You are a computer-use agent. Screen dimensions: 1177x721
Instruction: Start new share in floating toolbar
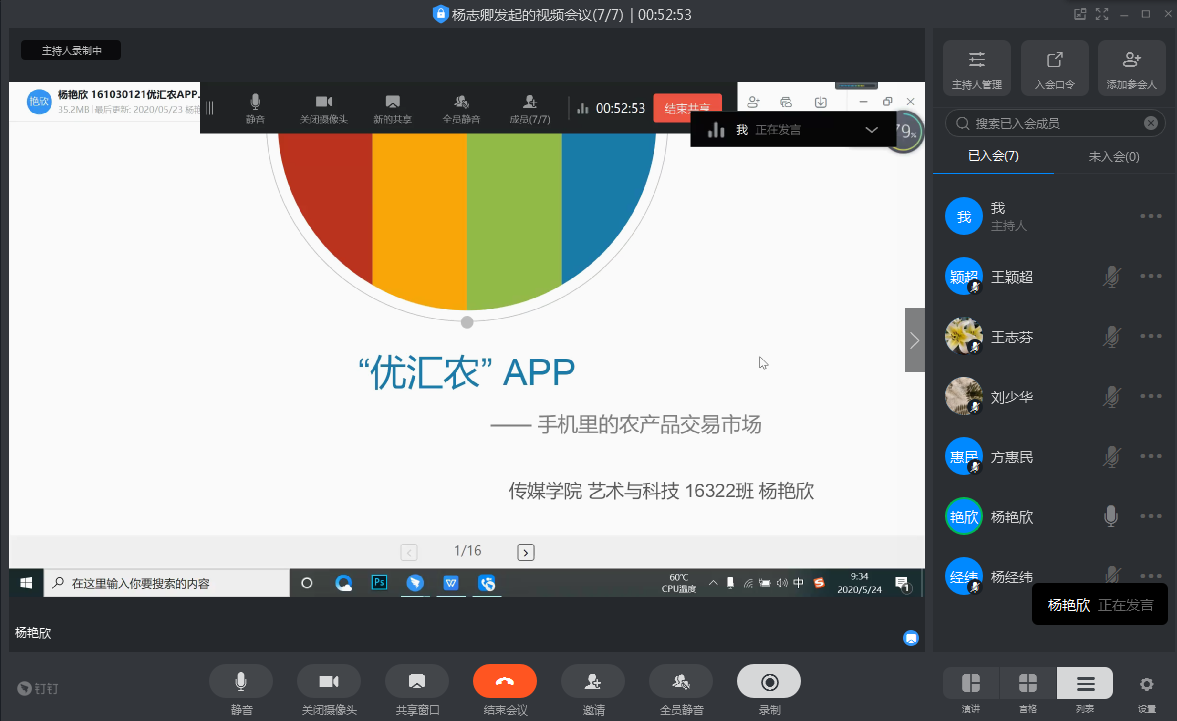click(393, 108)
